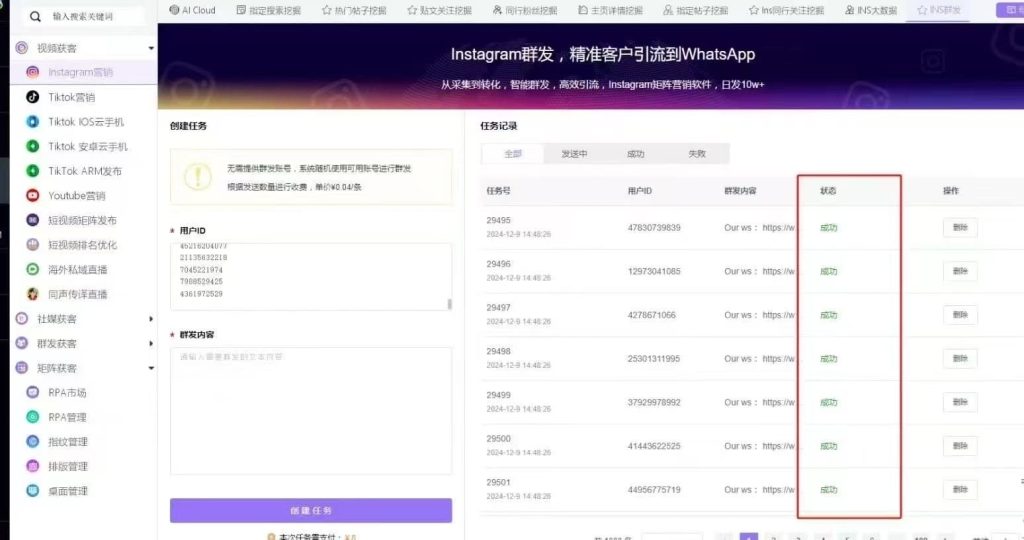
Task: Collapse the 矩阵获客 sidebar group
Action: pyautogui.click(x=151, y=368)
